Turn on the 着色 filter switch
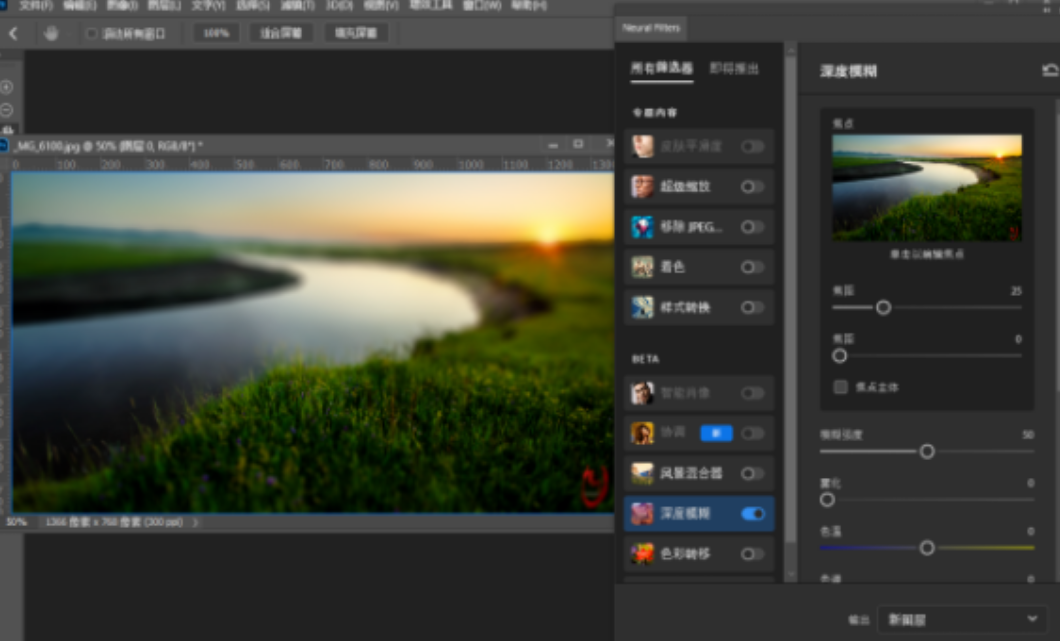The image size is (1060, 641). click(752, 267)
